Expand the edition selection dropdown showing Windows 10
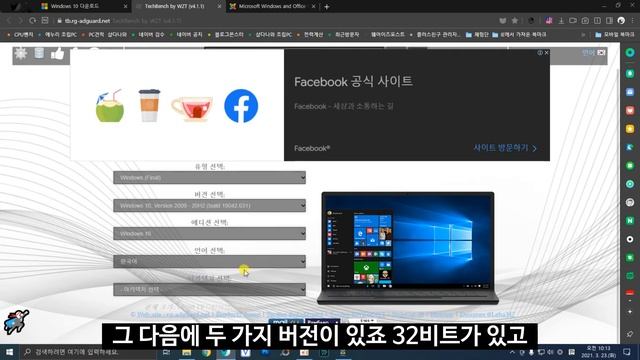The width and height of the screenshot is (640, 360). tap(209, 233)
